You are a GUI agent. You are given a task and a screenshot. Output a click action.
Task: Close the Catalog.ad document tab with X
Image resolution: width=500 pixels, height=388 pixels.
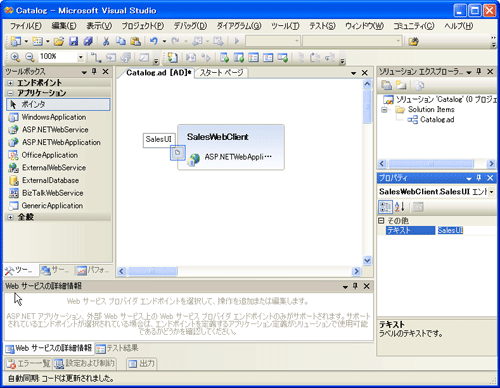pos(365,73)
